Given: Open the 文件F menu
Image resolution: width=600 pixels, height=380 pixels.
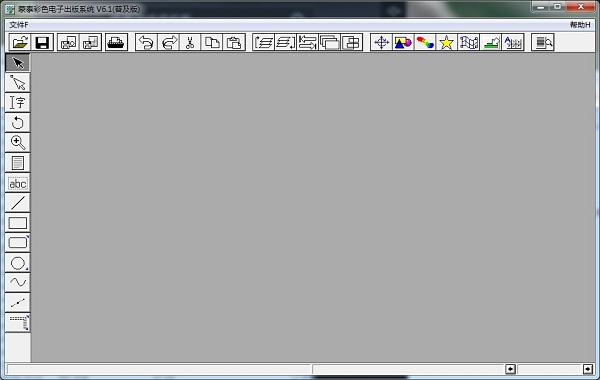Looking at the screenshot, I should pyautogui.click(x=19, y=25).
